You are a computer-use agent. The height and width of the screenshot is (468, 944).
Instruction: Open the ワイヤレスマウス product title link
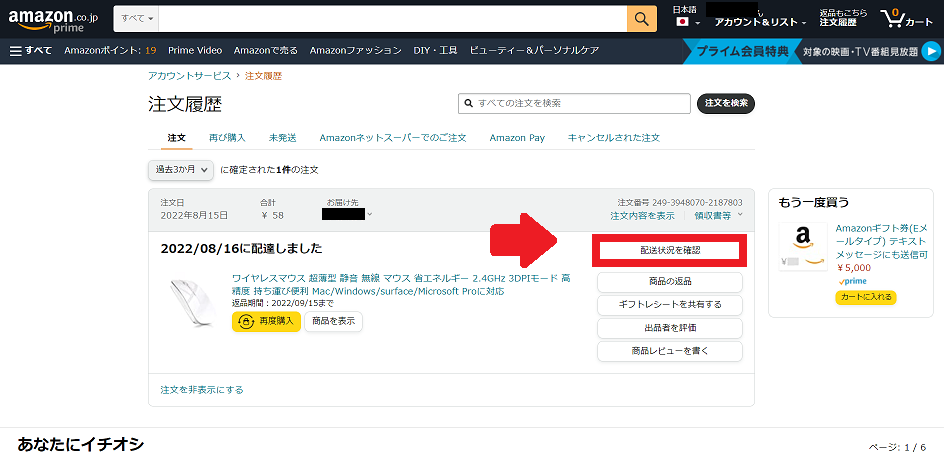coord(401,284)
